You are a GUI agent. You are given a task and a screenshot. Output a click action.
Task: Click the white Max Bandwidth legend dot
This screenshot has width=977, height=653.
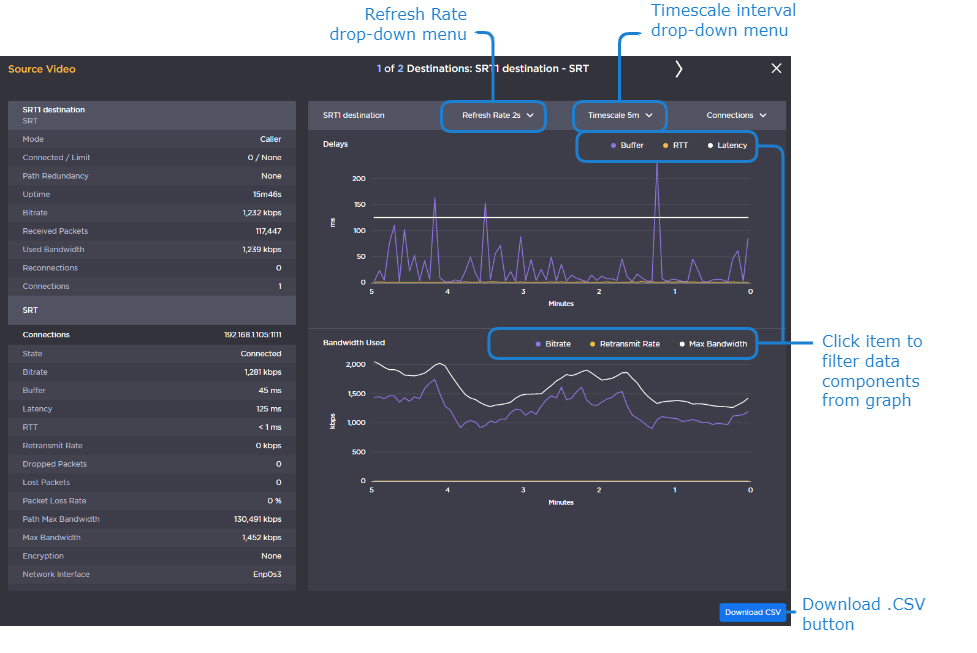(681, 344)
